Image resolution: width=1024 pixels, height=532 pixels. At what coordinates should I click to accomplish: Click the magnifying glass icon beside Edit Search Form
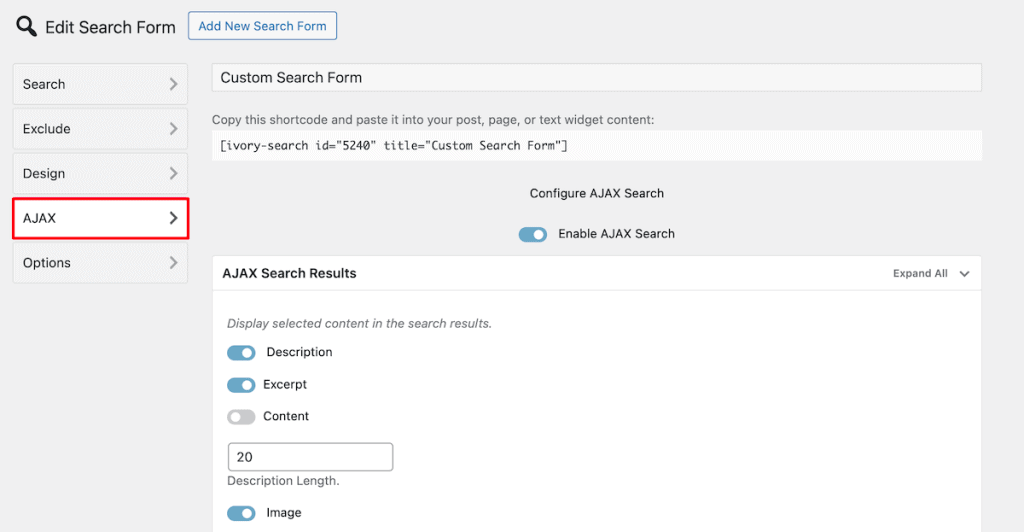click(x=26, y=26)
